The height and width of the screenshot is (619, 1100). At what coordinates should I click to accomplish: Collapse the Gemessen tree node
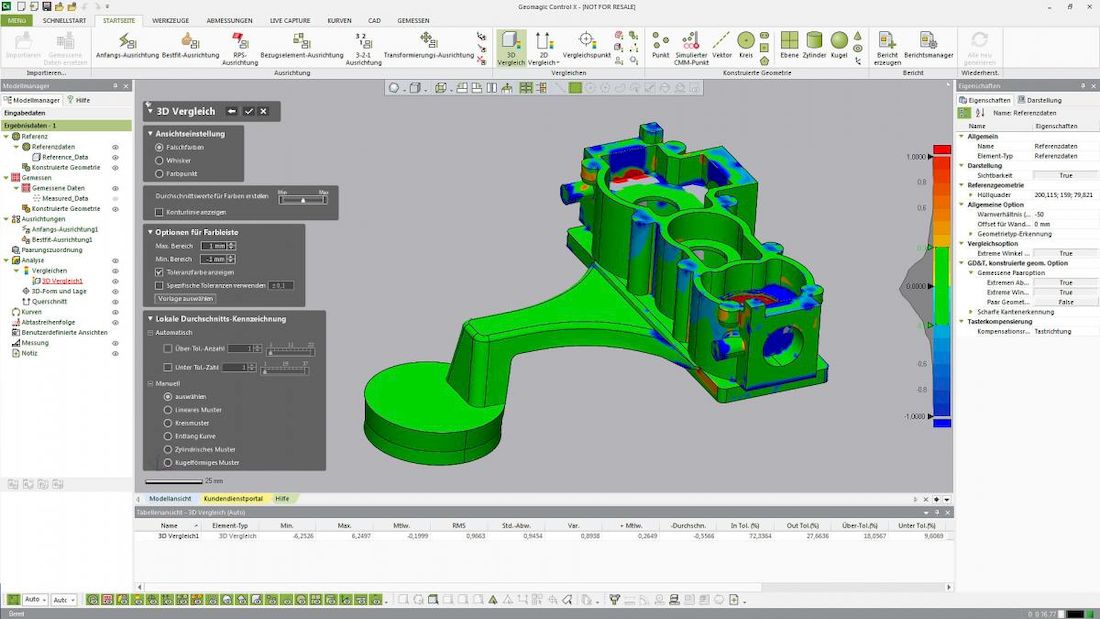coord(6,178)
